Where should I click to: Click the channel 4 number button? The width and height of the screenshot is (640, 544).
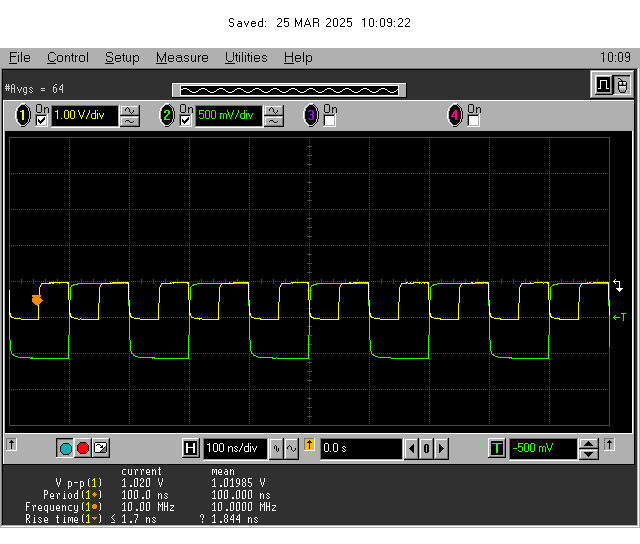pyautogui.click(x=455, y=116)
